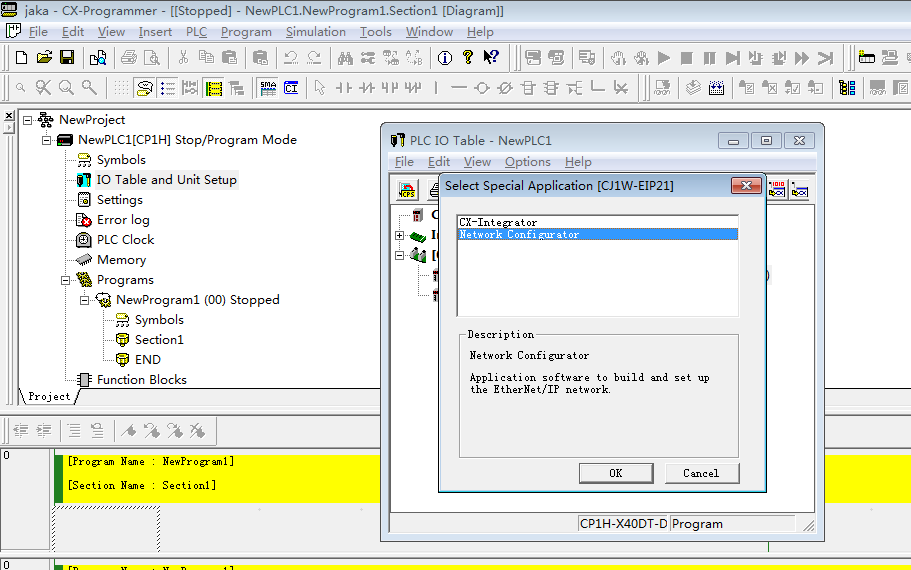Click the yellow question mark Help icon
The image size is (911, 570).
pos(467,58)
